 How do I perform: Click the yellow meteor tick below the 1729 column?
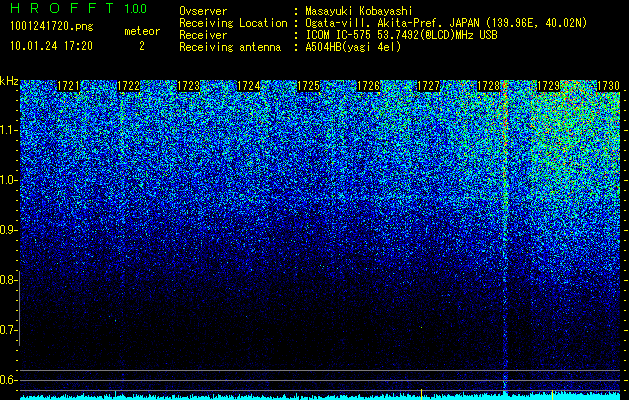pyautogui.click(x=552, y=394)
